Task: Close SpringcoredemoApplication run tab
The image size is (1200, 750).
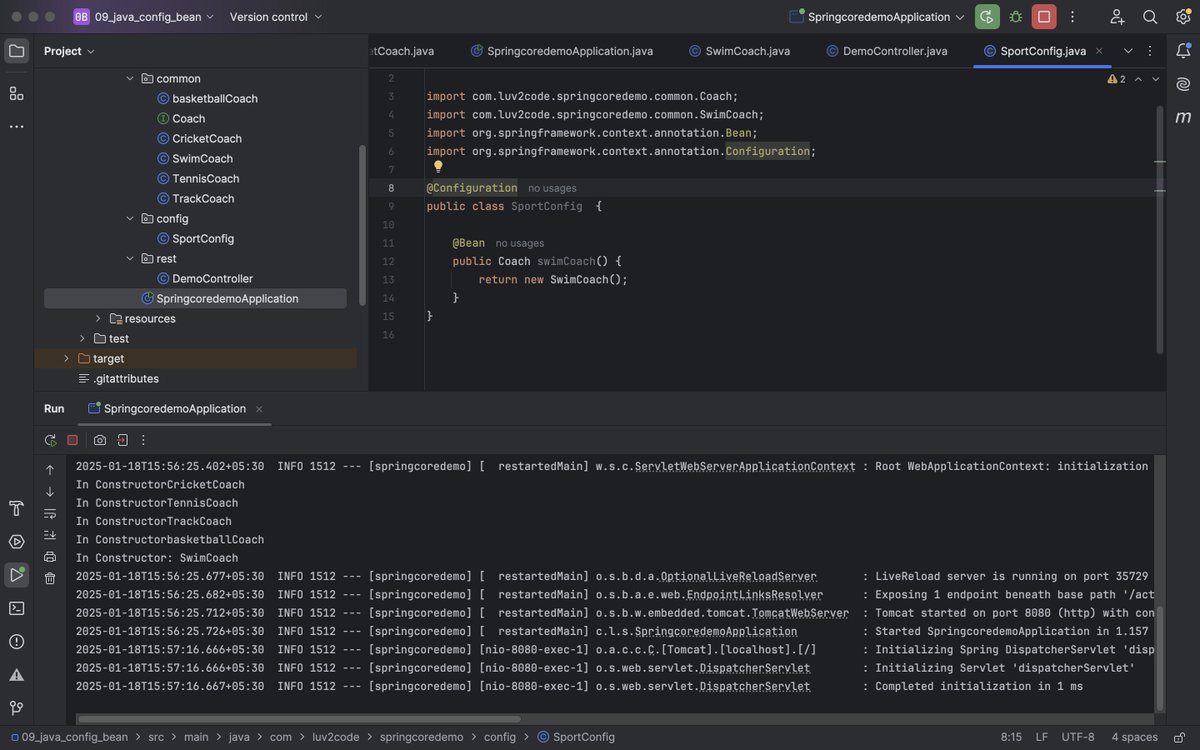Action: coord(259,409)
